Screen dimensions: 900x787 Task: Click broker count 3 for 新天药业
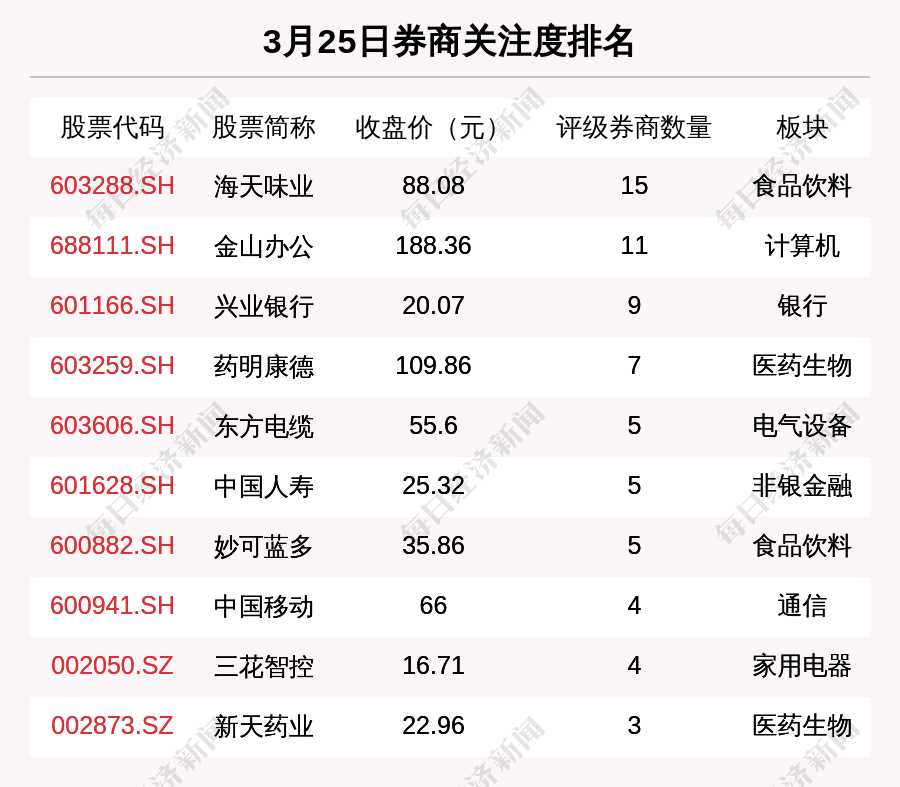pos(634,726)
